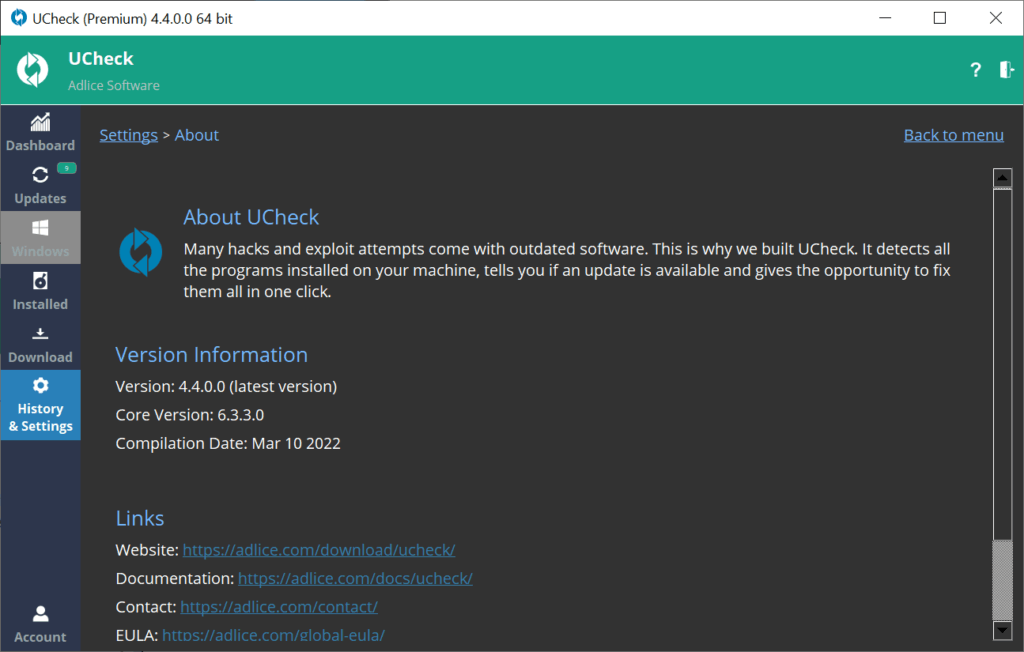The image size is (1024, 652).
Task: Open the adlice.com contact link
Action: pos(279,607)
